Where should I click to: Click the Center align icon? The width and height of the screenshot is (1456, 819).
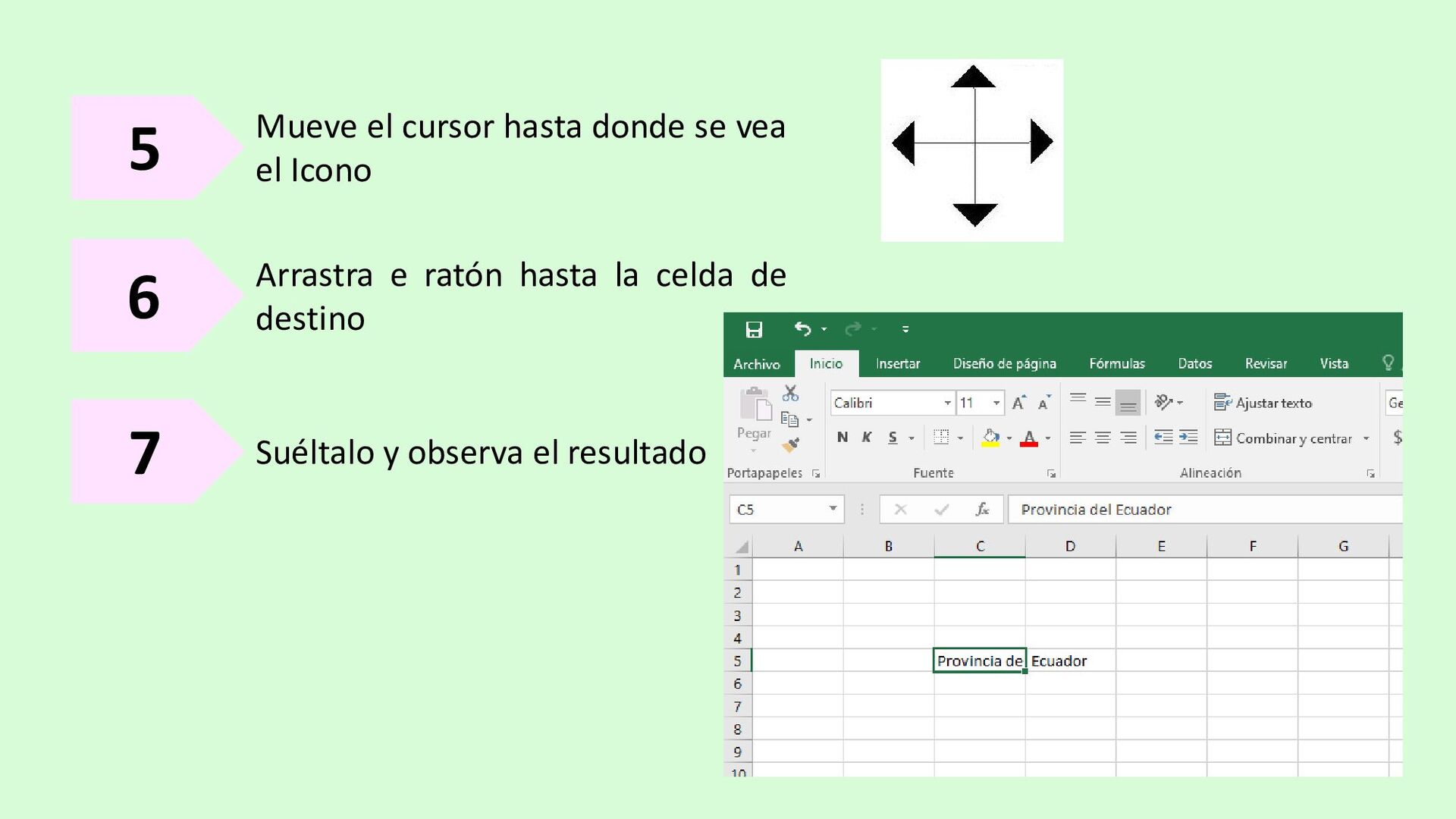[1103, 438]
